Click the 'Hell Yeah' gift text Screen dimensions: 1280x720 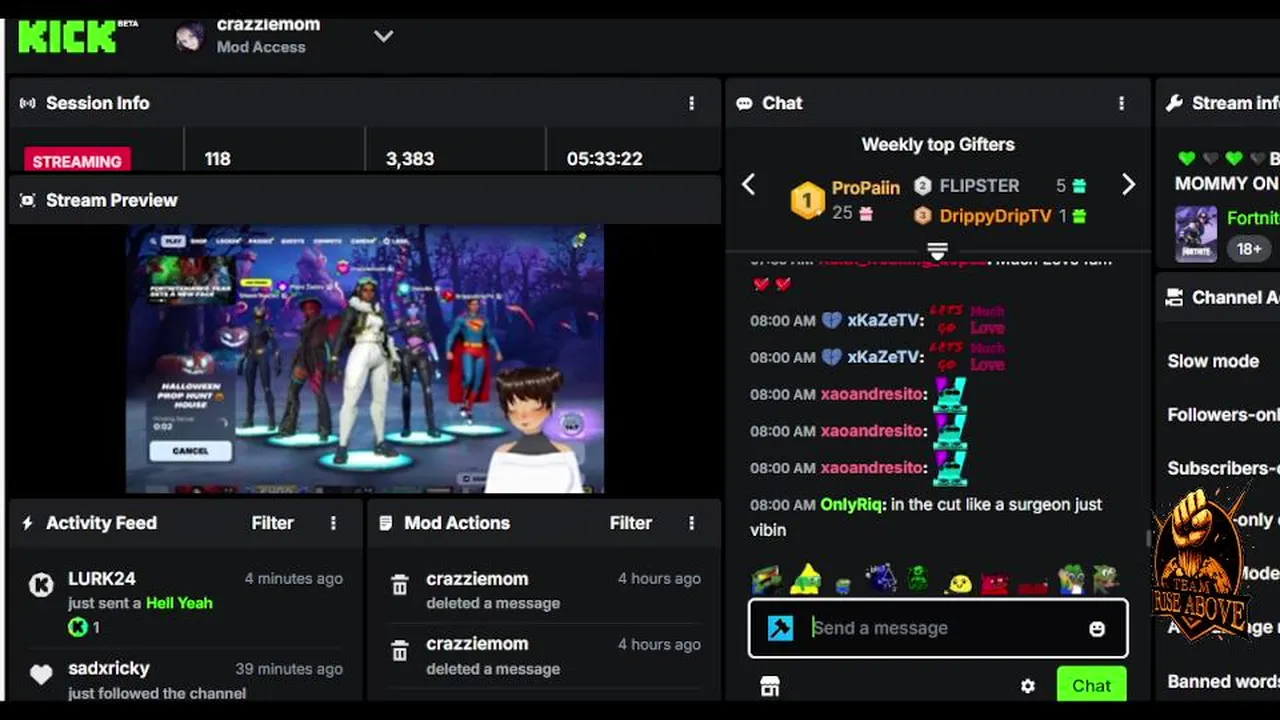point(179,603)
